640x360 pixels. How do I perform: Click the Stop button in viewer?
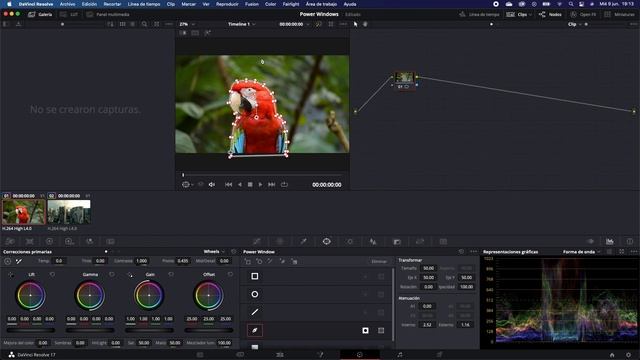click(250, 184)
